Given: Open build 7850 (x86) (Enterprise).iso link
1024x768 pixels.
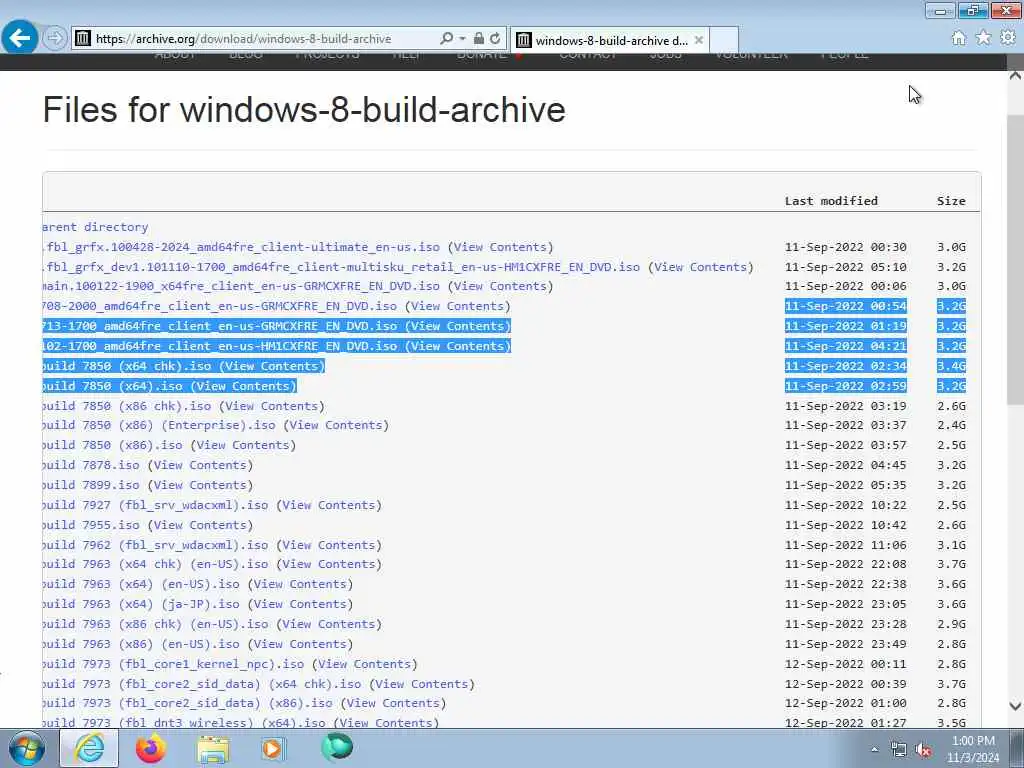Looking at the screenshot, I should [x=159, y=425].
